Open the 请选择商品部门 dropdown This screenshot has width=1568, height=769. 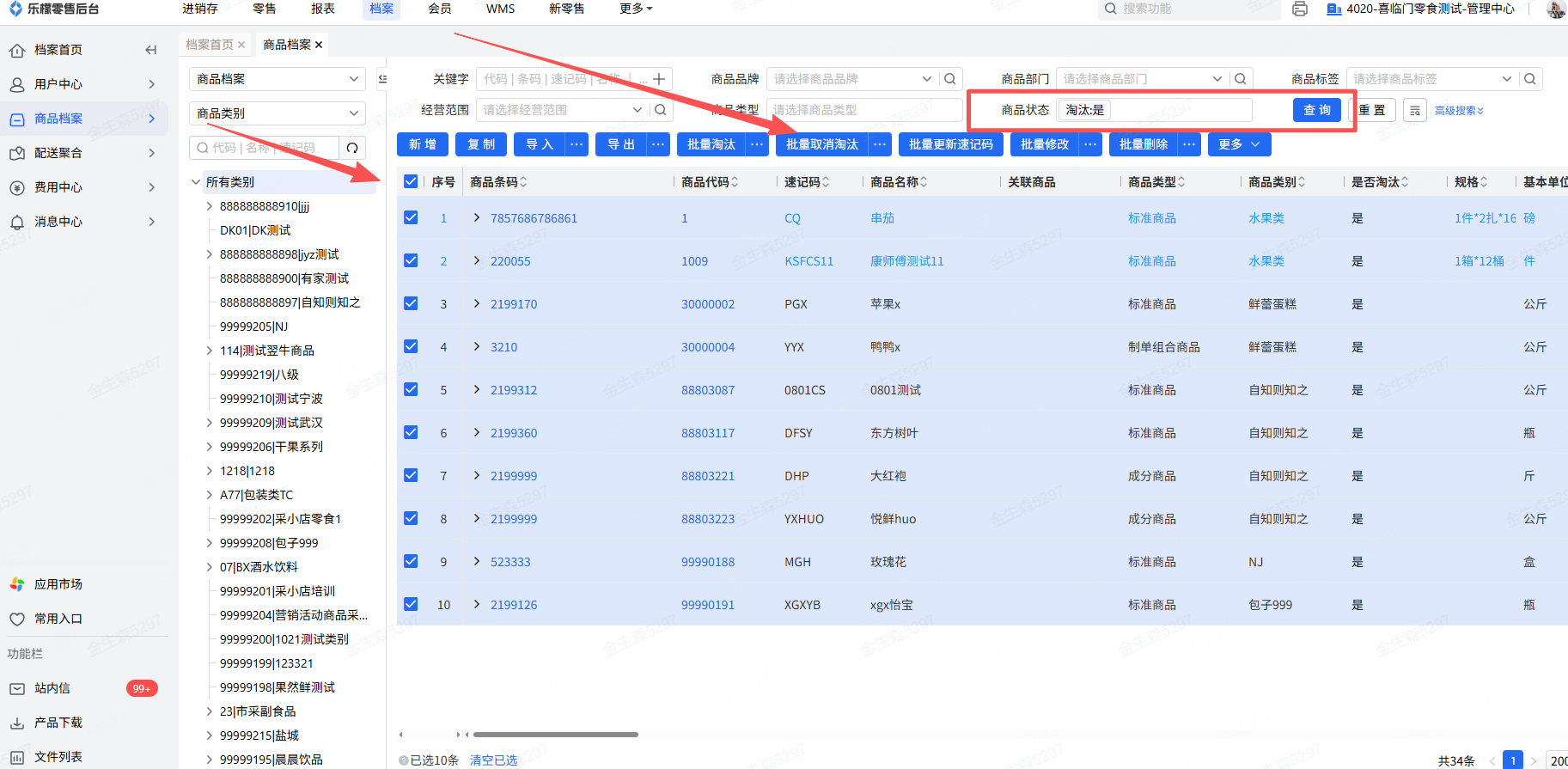1143,79
